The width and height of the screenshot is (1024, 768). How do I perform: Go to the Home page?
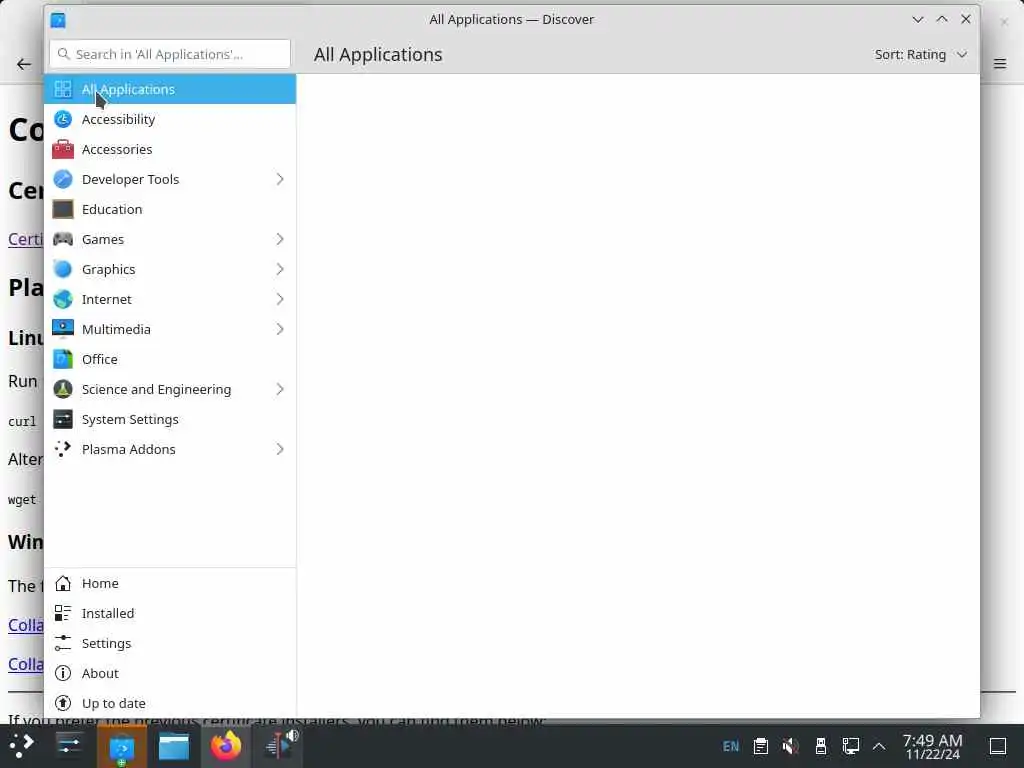tap(170, 583)
